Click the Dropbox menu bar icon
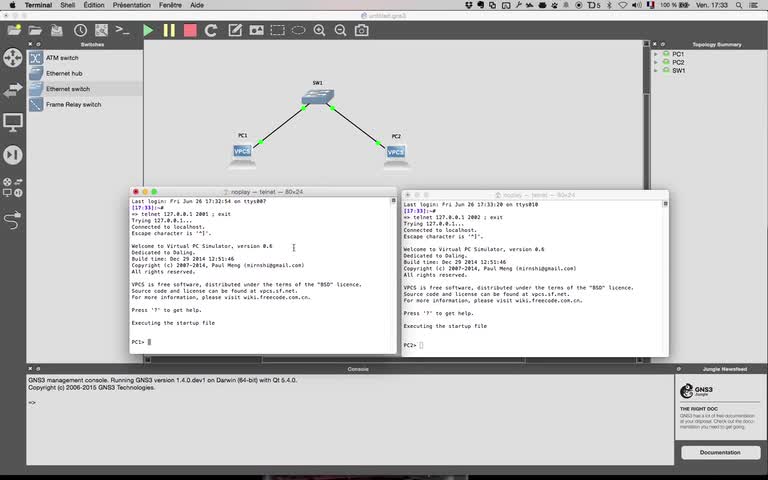The image size is (768, 480). (x=469, y=5)
